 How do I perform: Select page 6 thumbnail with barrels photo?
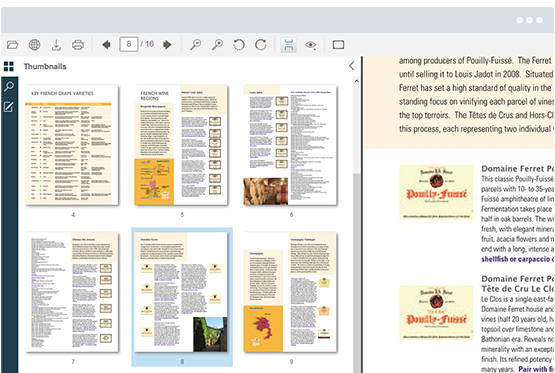(290, 145)
